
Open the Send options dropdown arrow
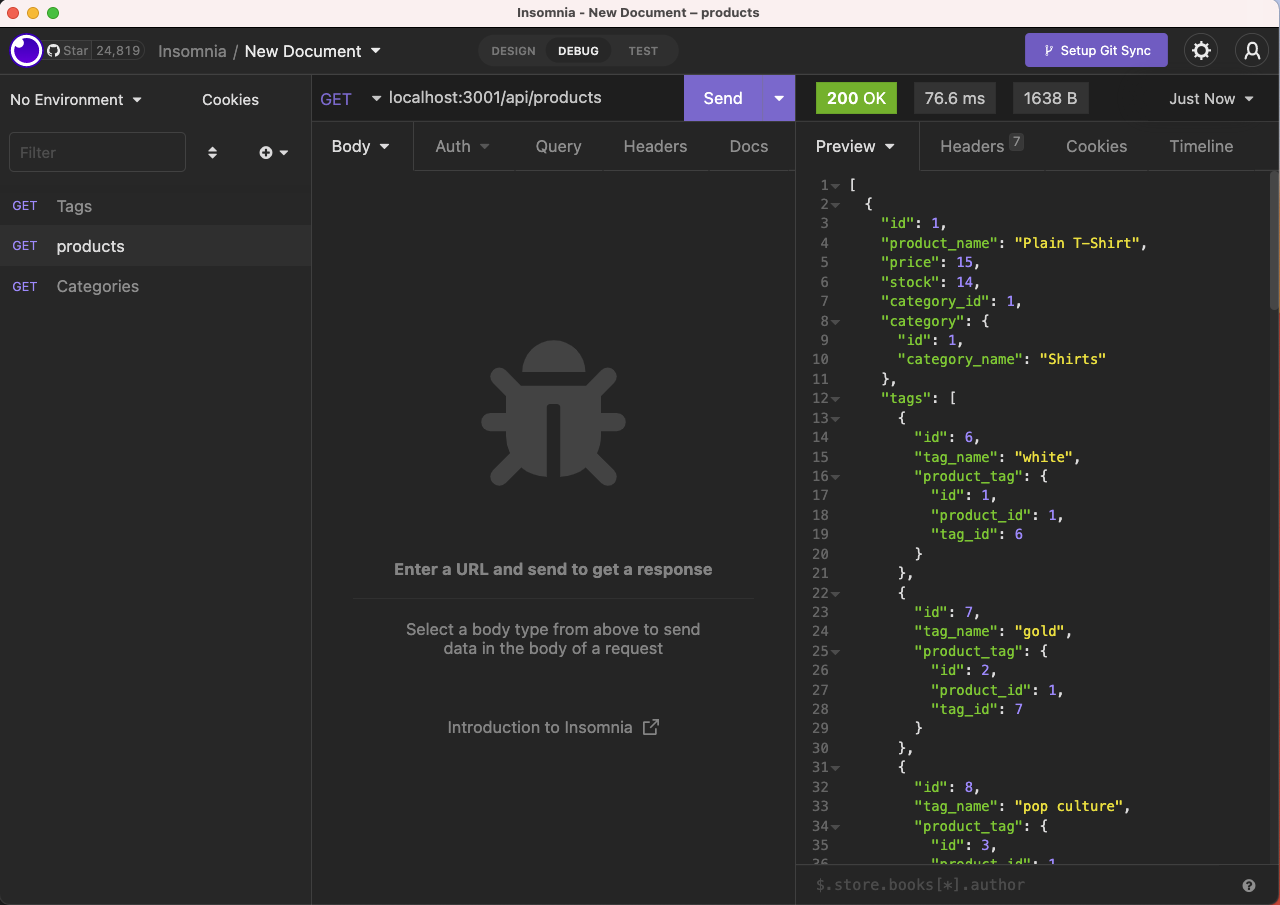(778, 98)
